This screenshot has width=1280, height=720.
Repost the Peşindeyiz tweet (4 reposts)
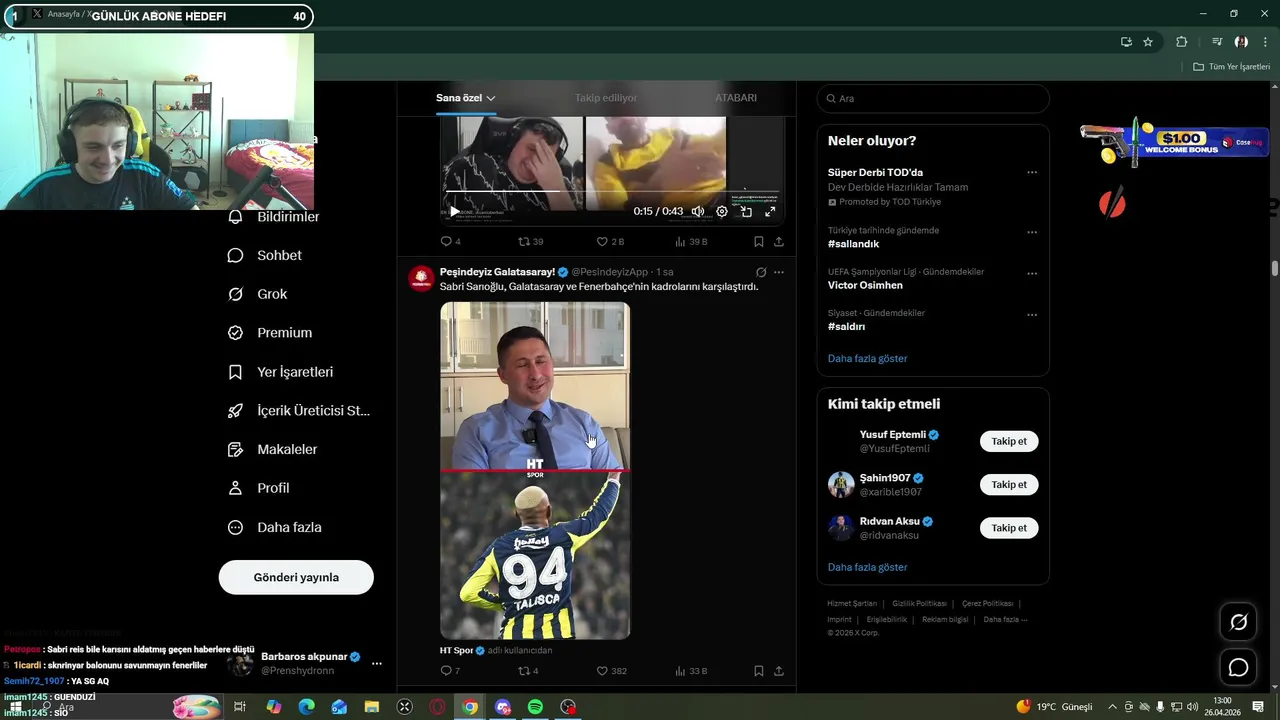(528, 671)
